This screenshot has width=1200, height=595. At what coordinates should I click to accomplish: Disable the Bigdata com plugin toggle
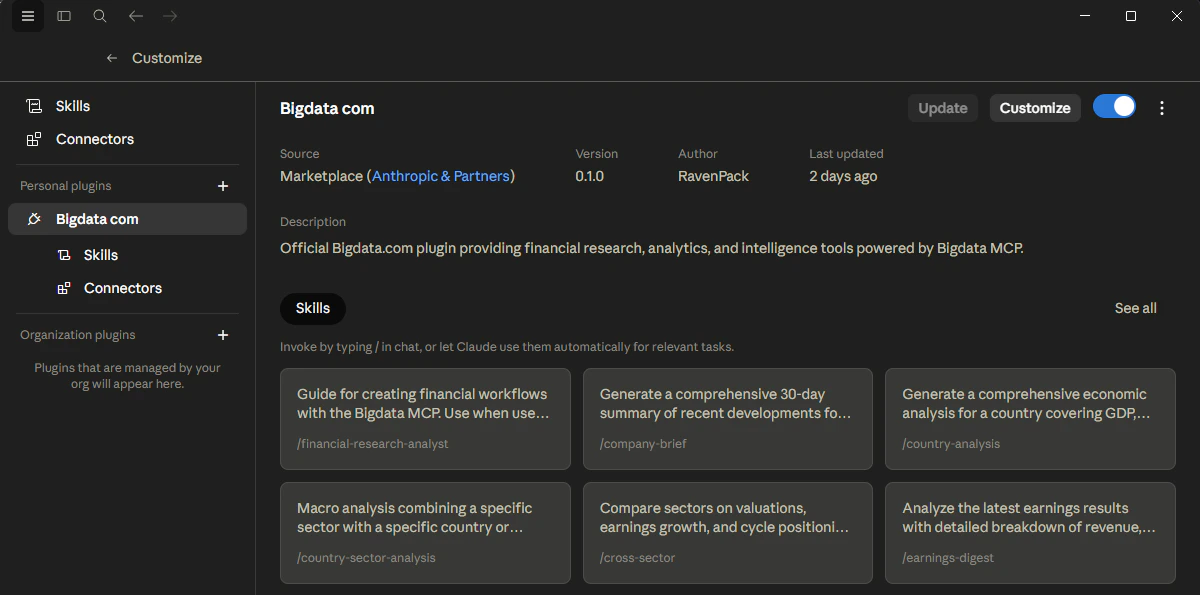[x=1114, y=107]
